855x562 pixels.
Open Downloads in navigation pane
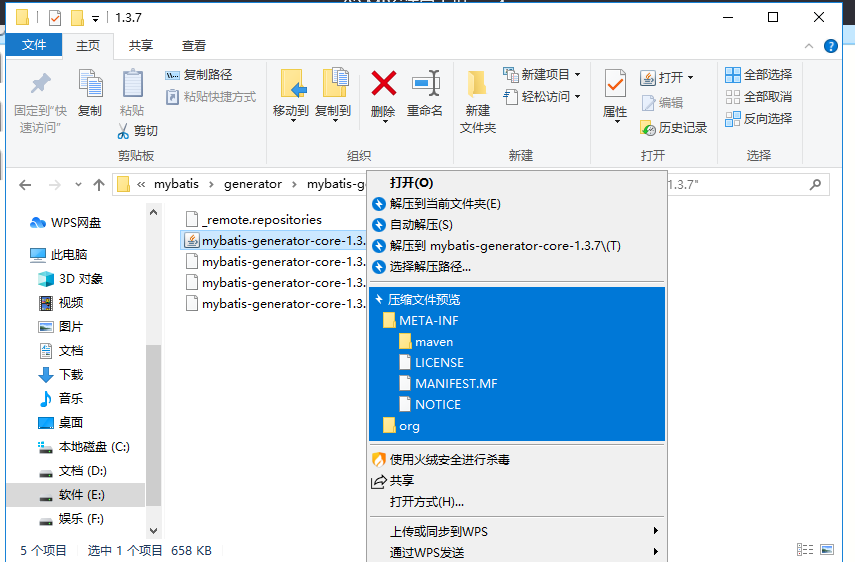(61, 374)
